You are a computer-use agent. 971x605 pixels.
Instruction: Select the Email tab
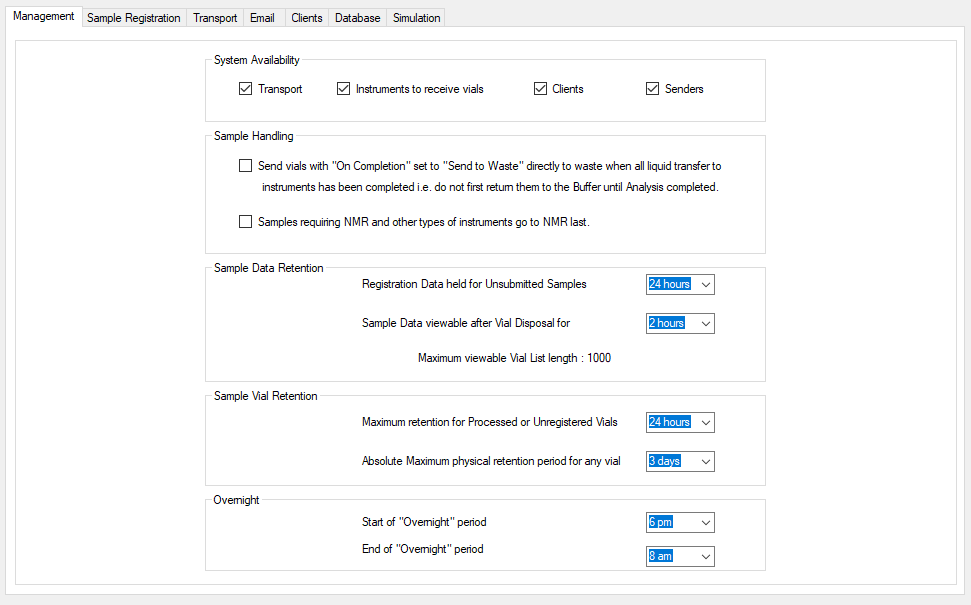[261, 16]
